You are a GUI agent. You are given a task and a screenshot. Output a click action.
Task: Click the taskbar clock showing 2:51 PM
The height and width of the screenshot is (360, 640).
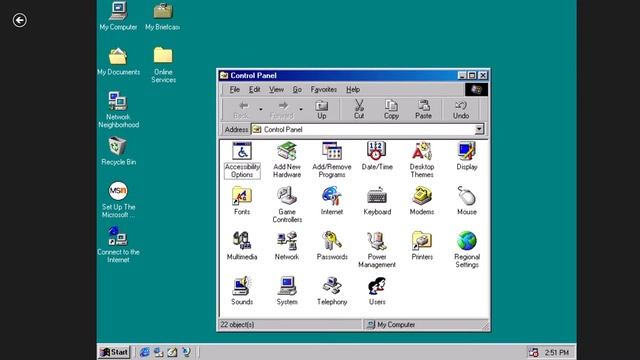pyautogui.click(x=556, y=352)
